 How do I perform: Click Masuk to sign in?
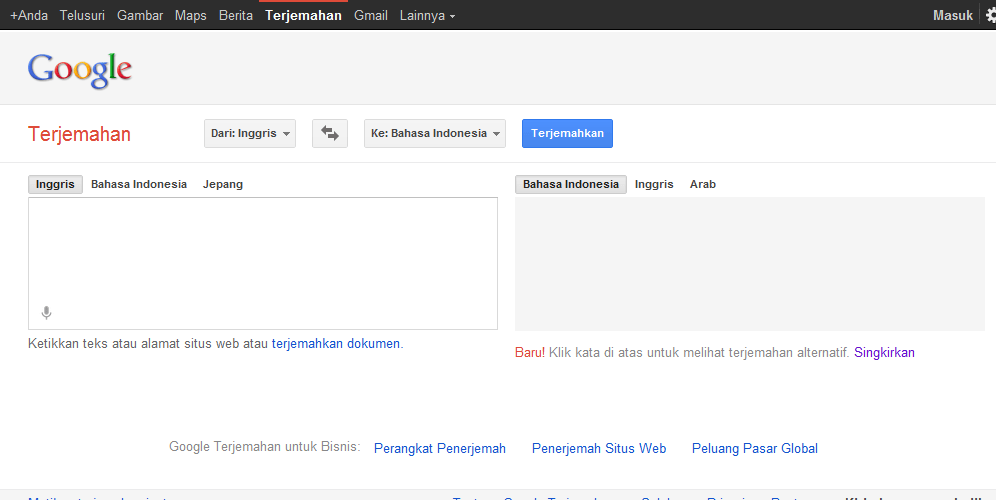pyautogui.click(x=953, y=15)
